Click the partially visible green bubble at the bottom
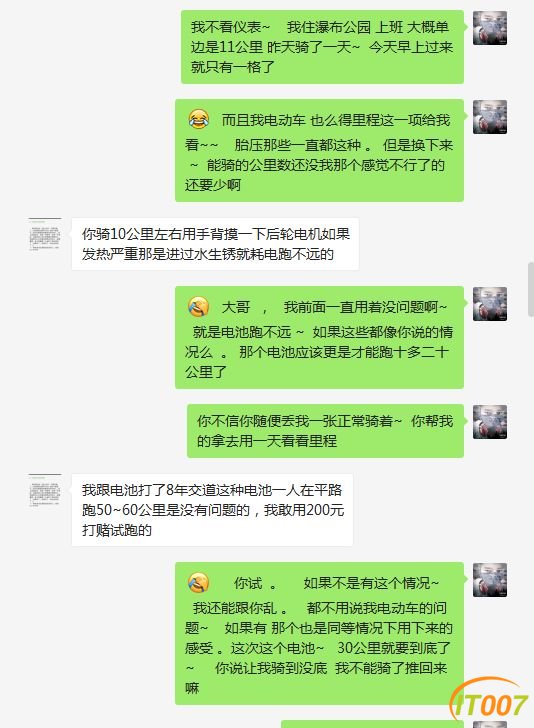This screenshot has height=728, width=534. [x=372, y=724]
